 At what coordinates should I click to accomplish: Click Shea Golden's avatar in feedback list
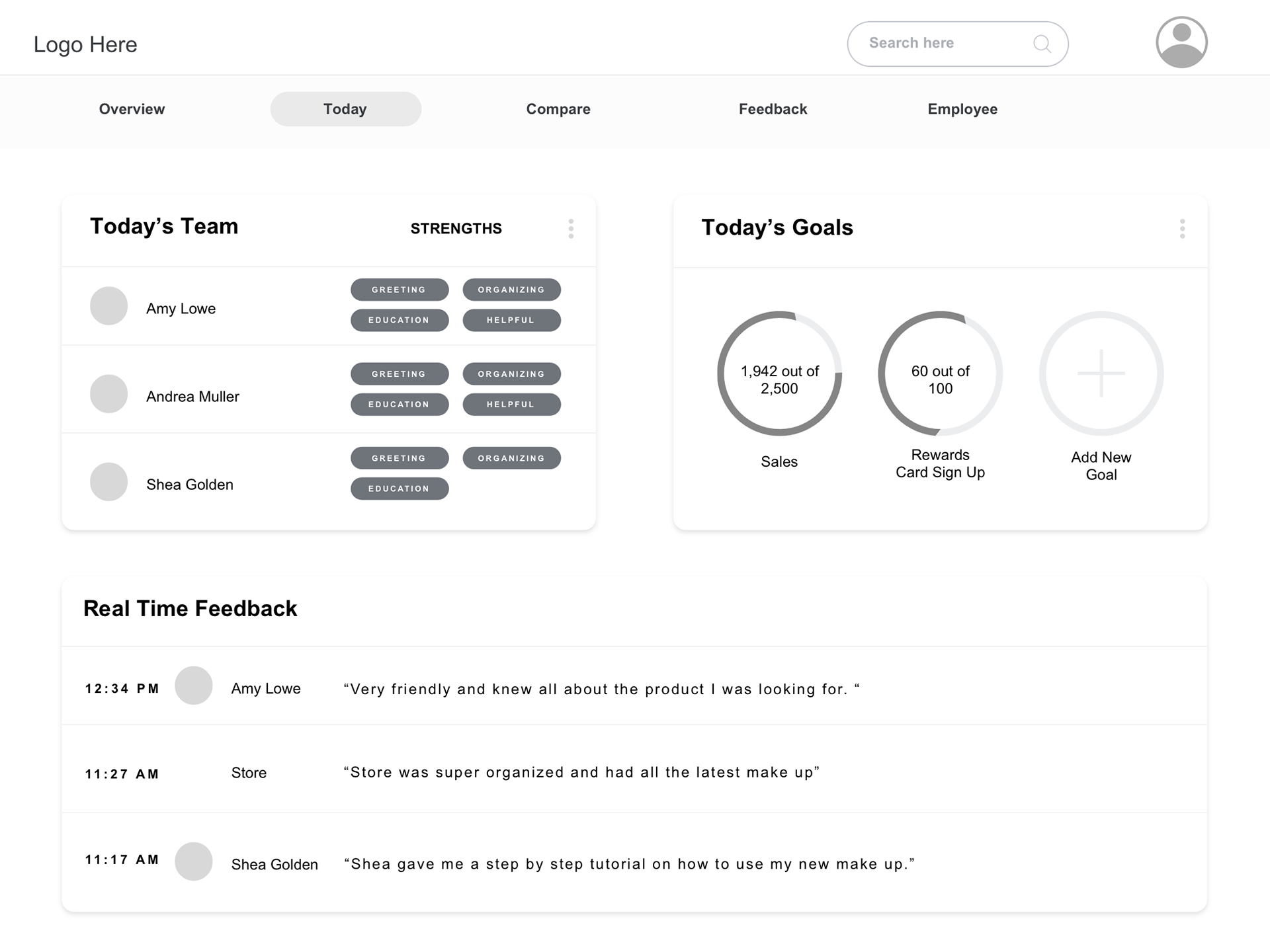tap(193, 861)
